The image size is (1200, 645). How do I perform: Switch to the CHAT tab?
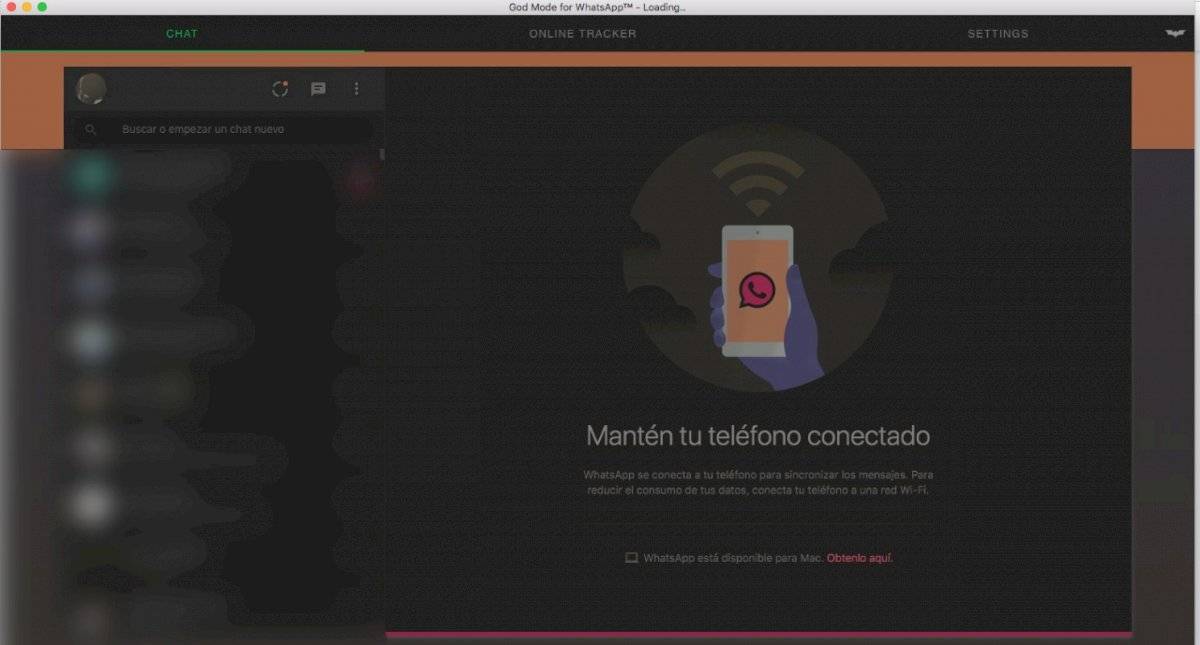click(x=182, y=34)
